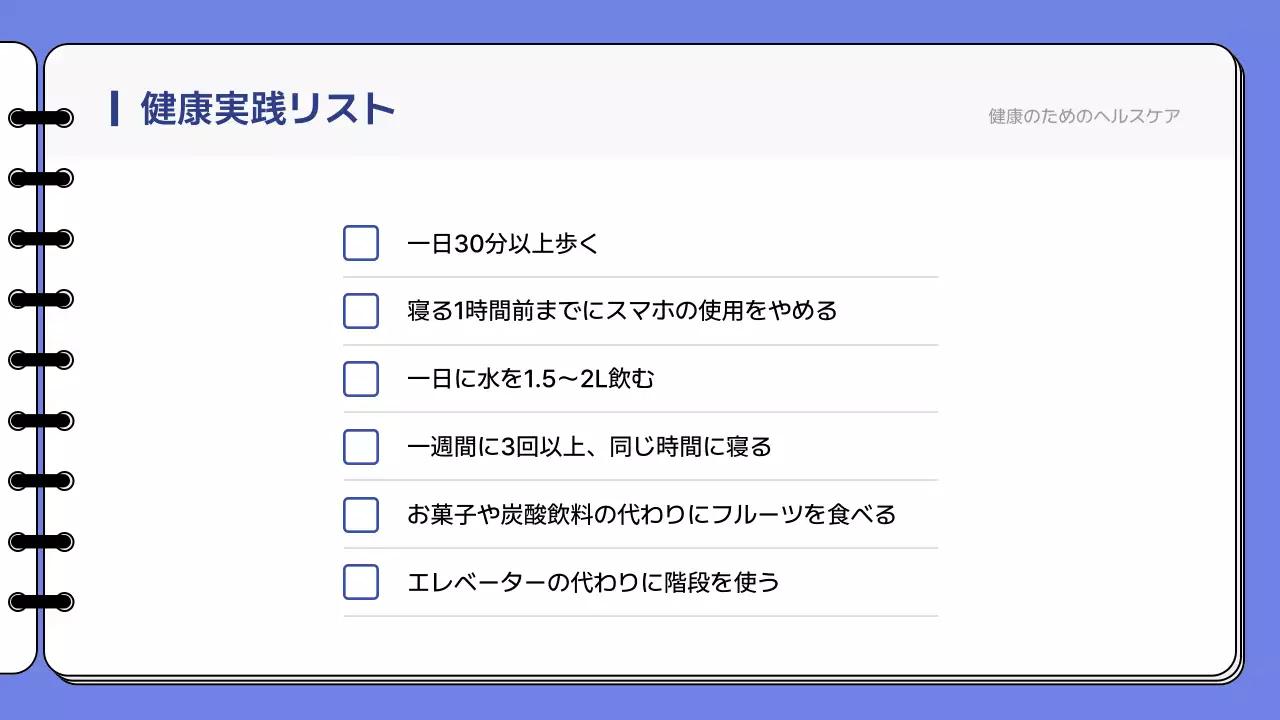Select the お菓子や炭酸飲料の代わりにフルーツを食べる text
The height and width of the screenshot is (720, 1280).
point(651,515)
